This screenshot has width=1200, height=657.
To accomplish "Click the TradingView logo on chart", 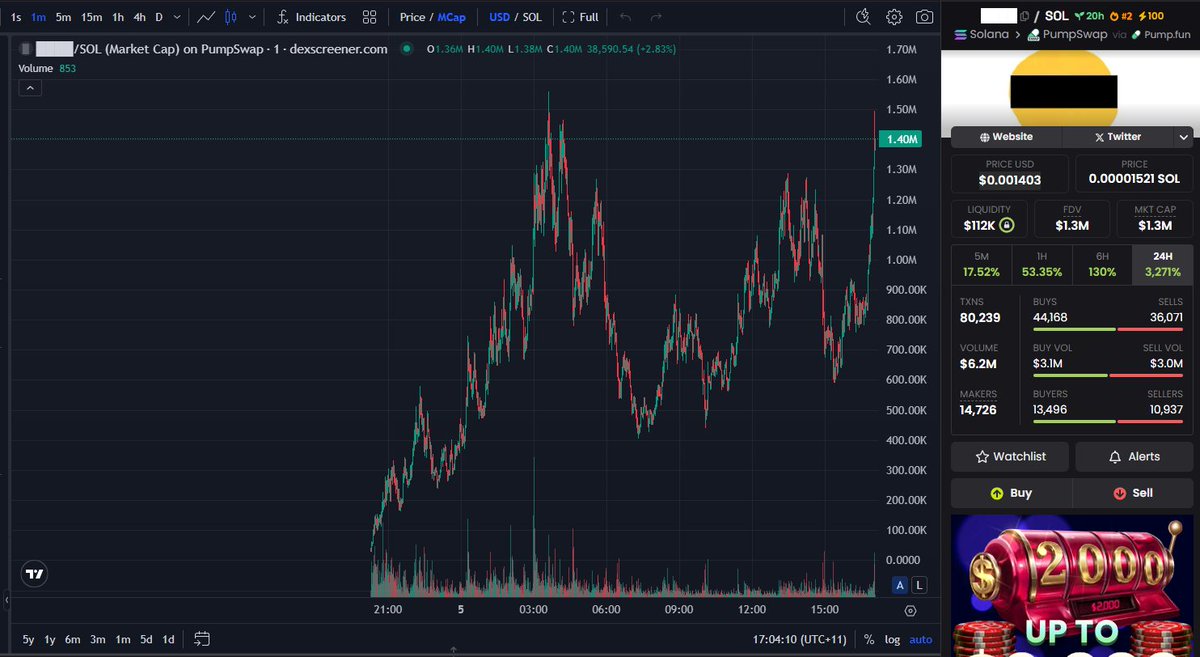I will pyautogui.click(x=35, y=574).
